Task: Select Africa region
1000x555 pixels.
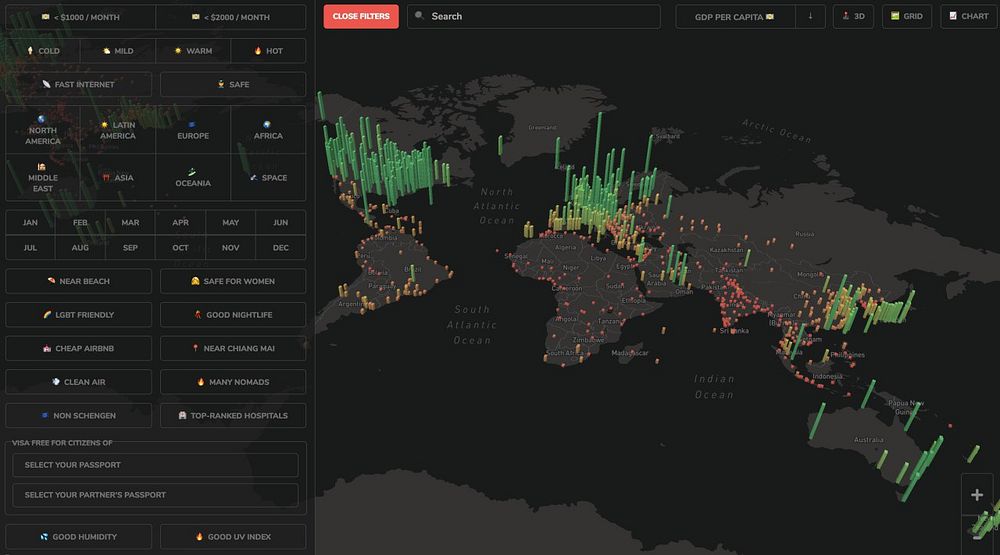Action: pyautogui.click(x=268, y=130)
